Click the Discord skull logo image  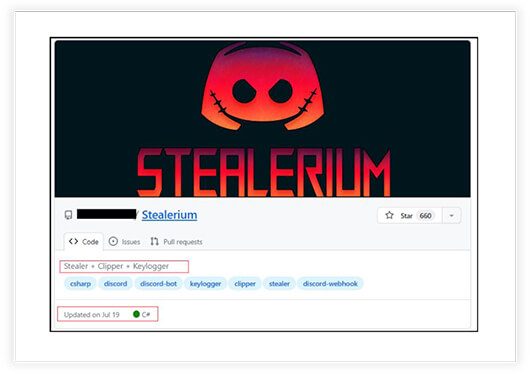pyautogui.click(x=263, y=87)
